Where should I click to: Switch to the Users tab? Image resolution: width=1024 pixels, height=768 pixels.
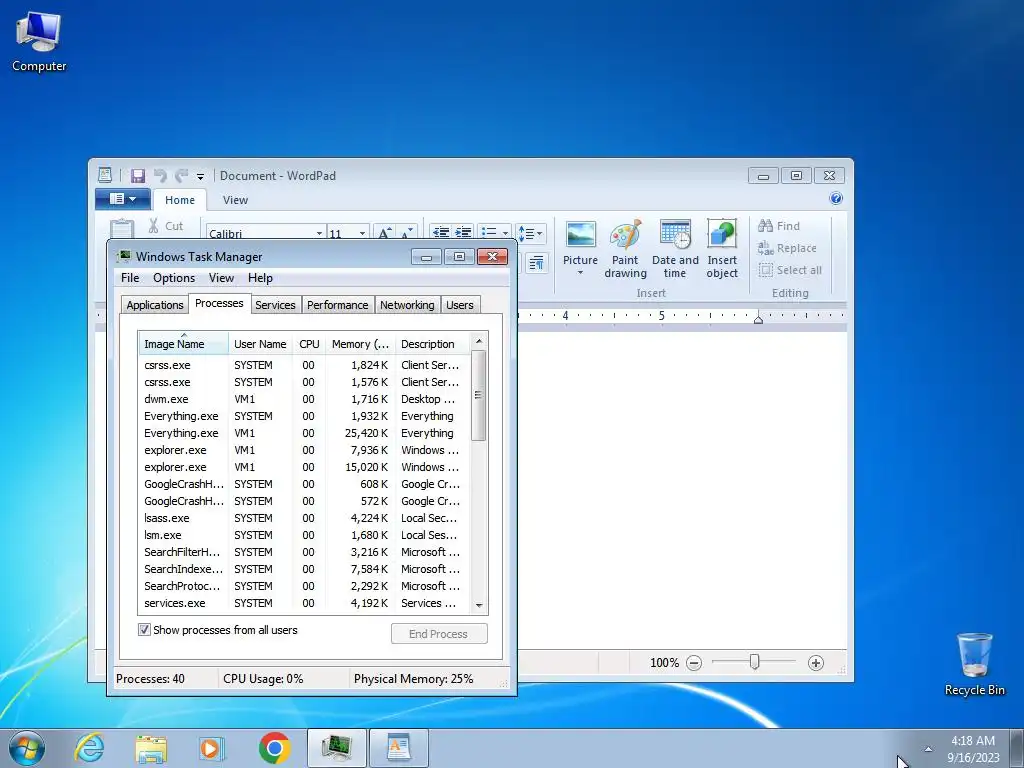point(460,305)
